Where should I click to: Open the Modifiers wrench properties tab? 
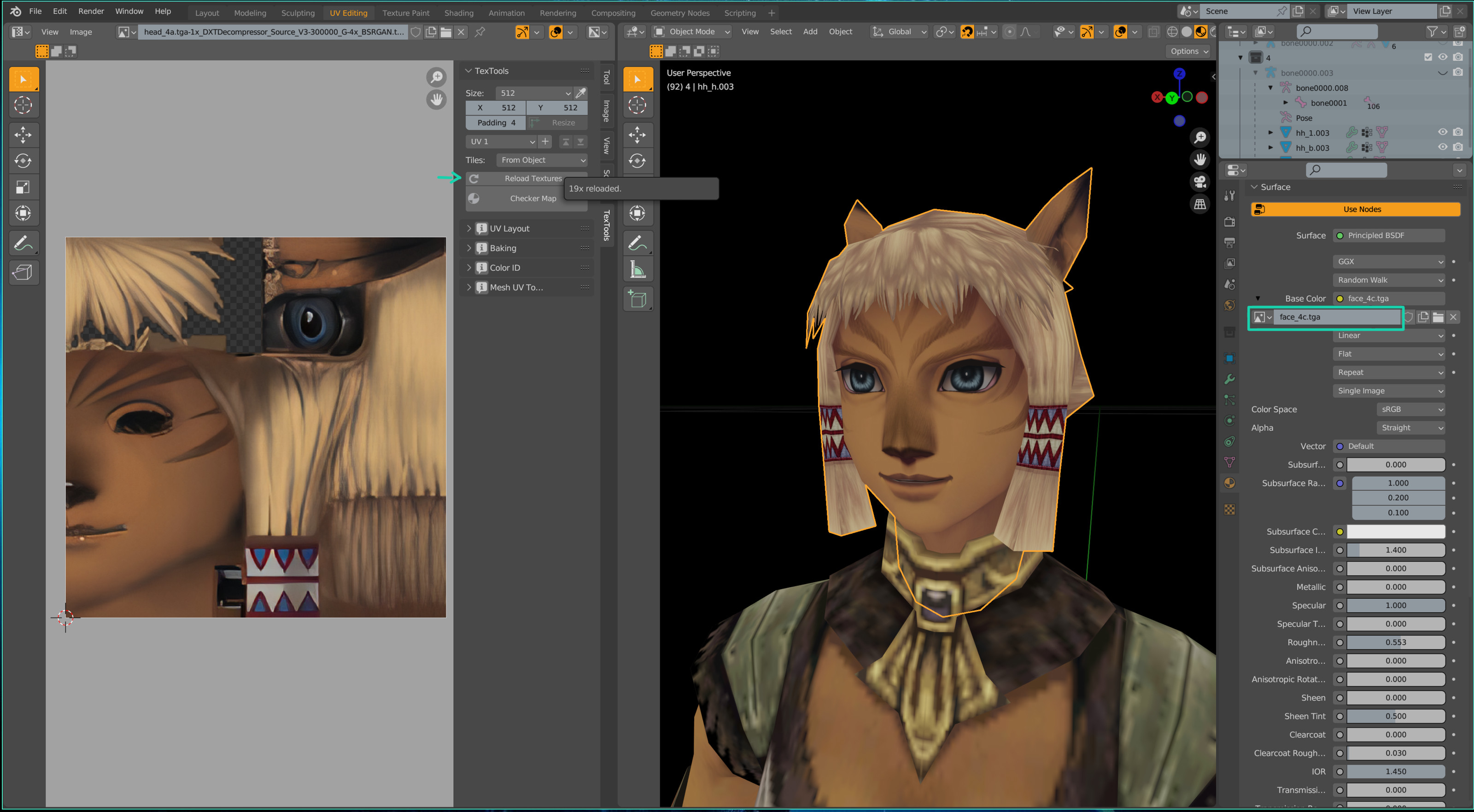click(1229, 379)
